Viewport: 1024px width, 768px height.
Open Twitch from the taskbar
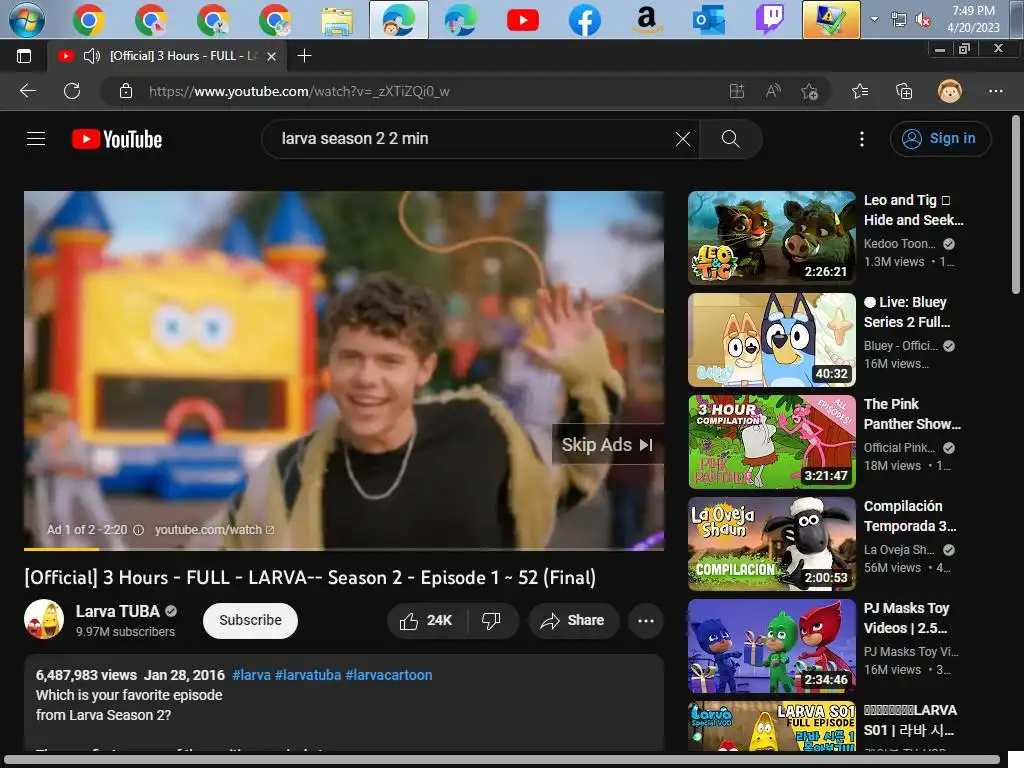coord(770,20)
